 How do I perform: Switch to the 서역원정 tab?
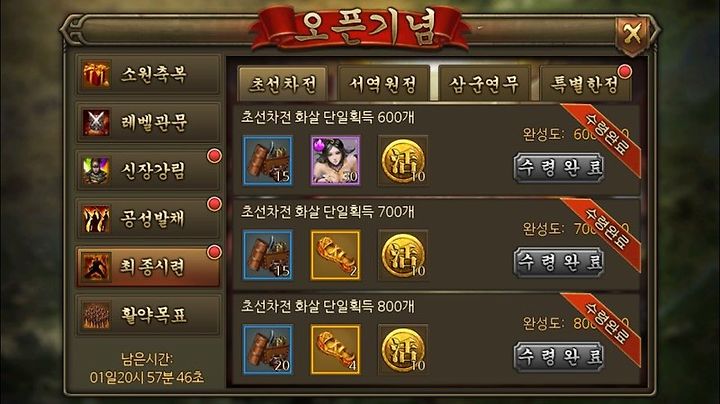pyautogui.click(x=383, y=84)
